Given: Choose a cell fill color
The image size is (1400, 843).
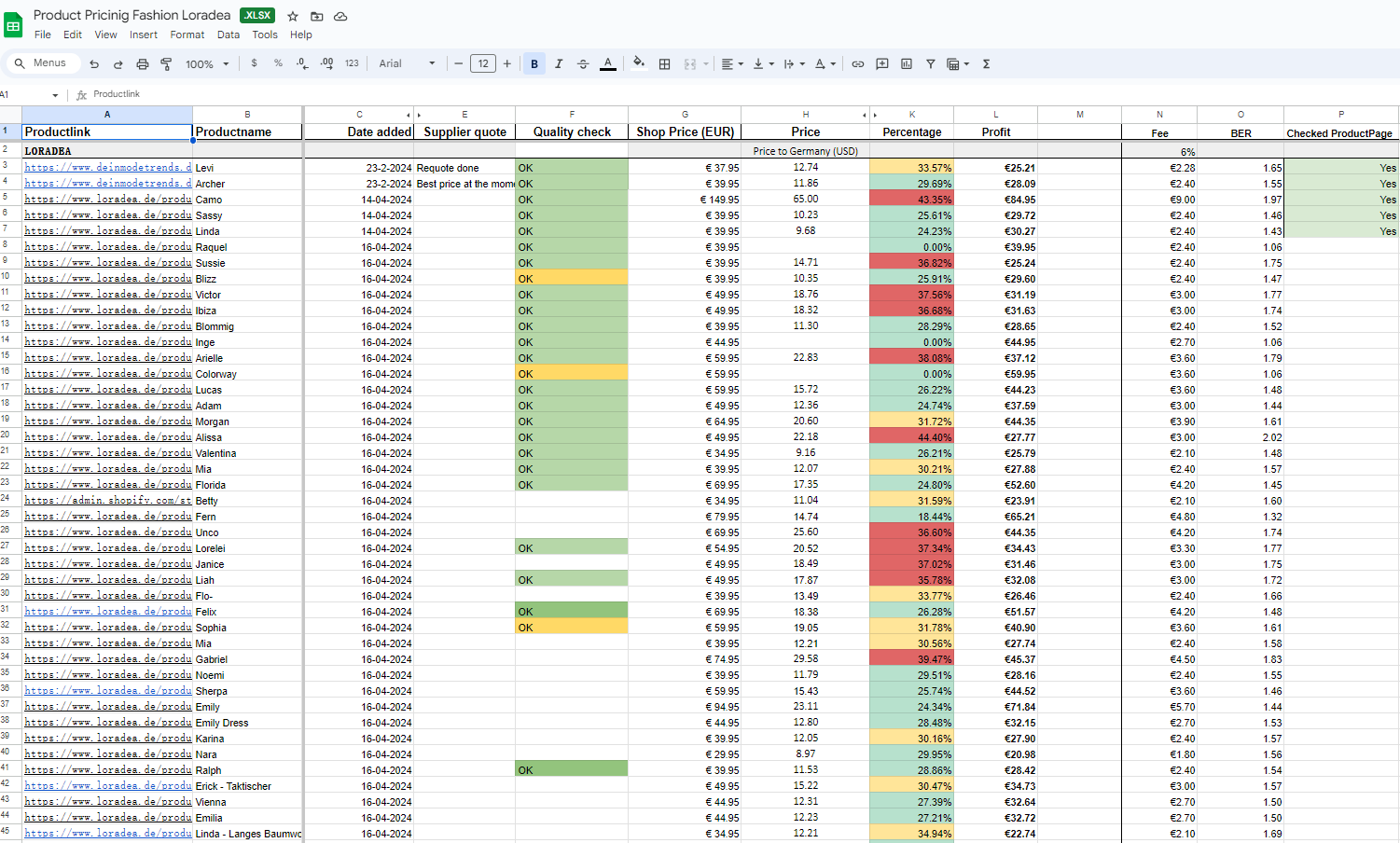Looking at the screenshot, I should 639,63.
